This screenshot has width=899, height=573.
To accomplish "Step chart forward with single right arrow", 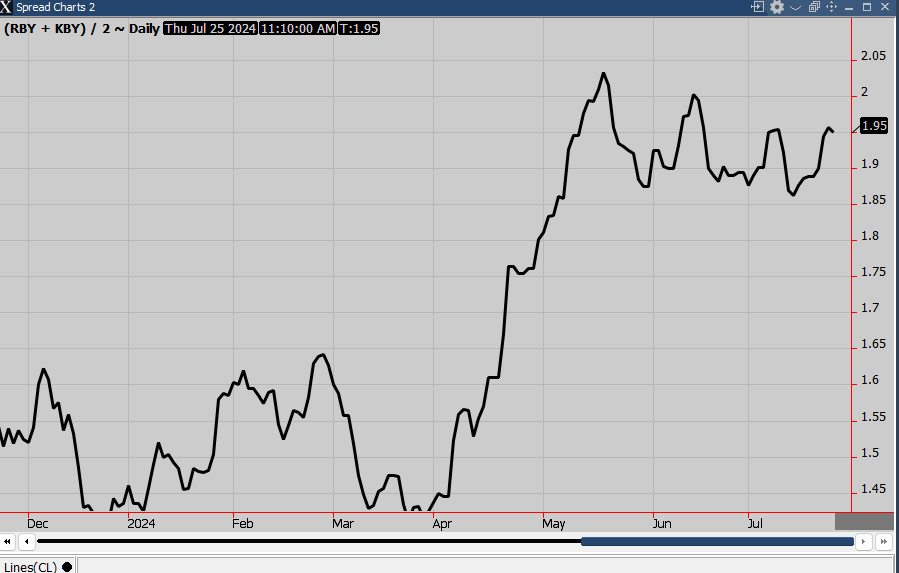I will (x=863, y=541).
